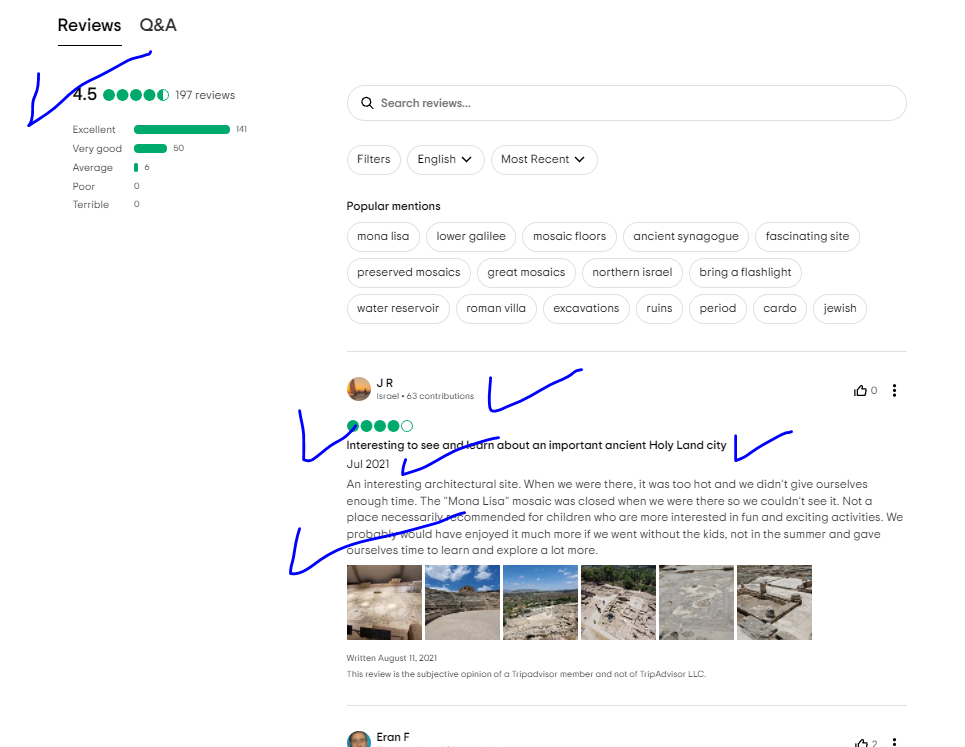Open Eran F's profile avatar
Viewport: 965px width, 747px height.
(x=359, y=739)
